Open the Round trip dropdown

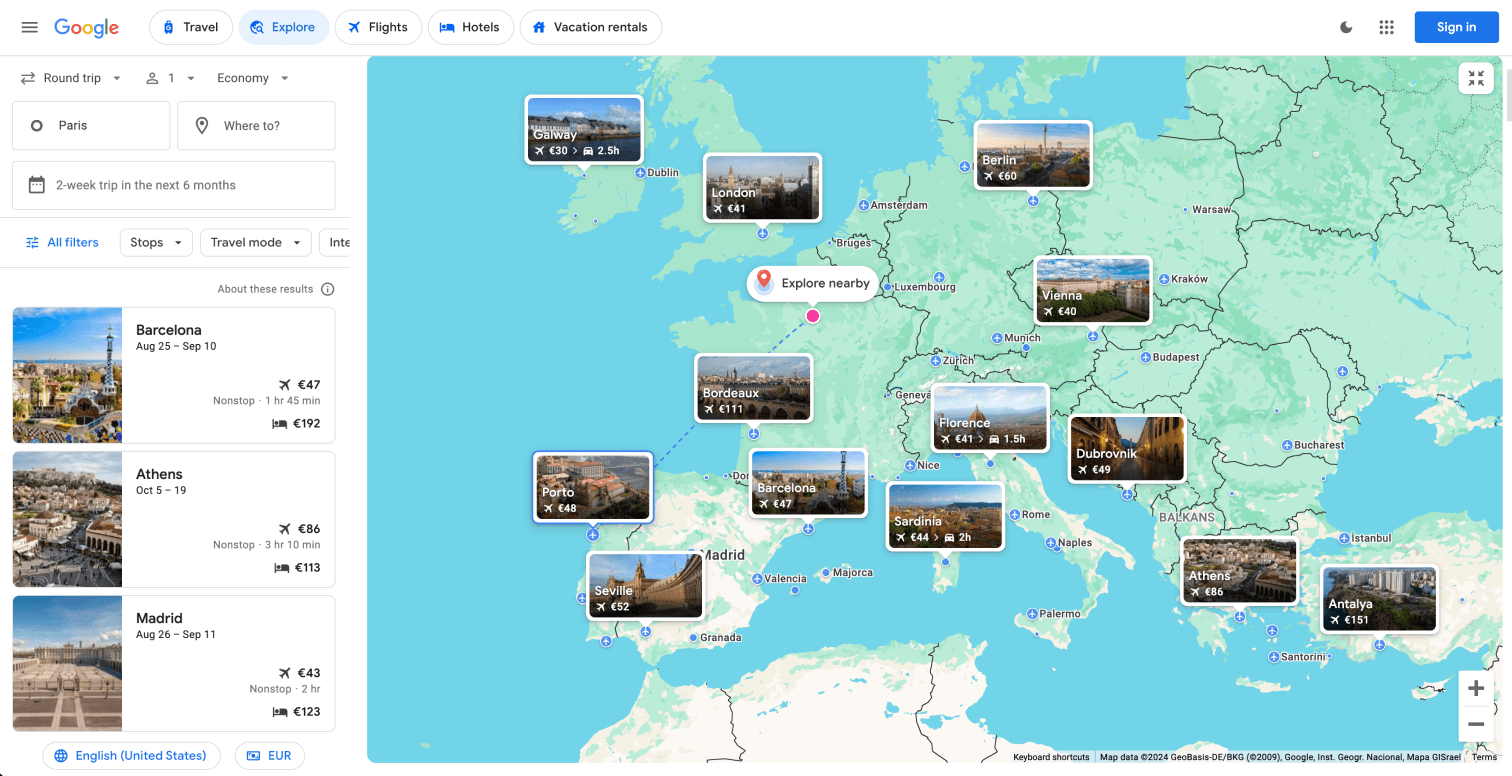[x=70, y=77]
